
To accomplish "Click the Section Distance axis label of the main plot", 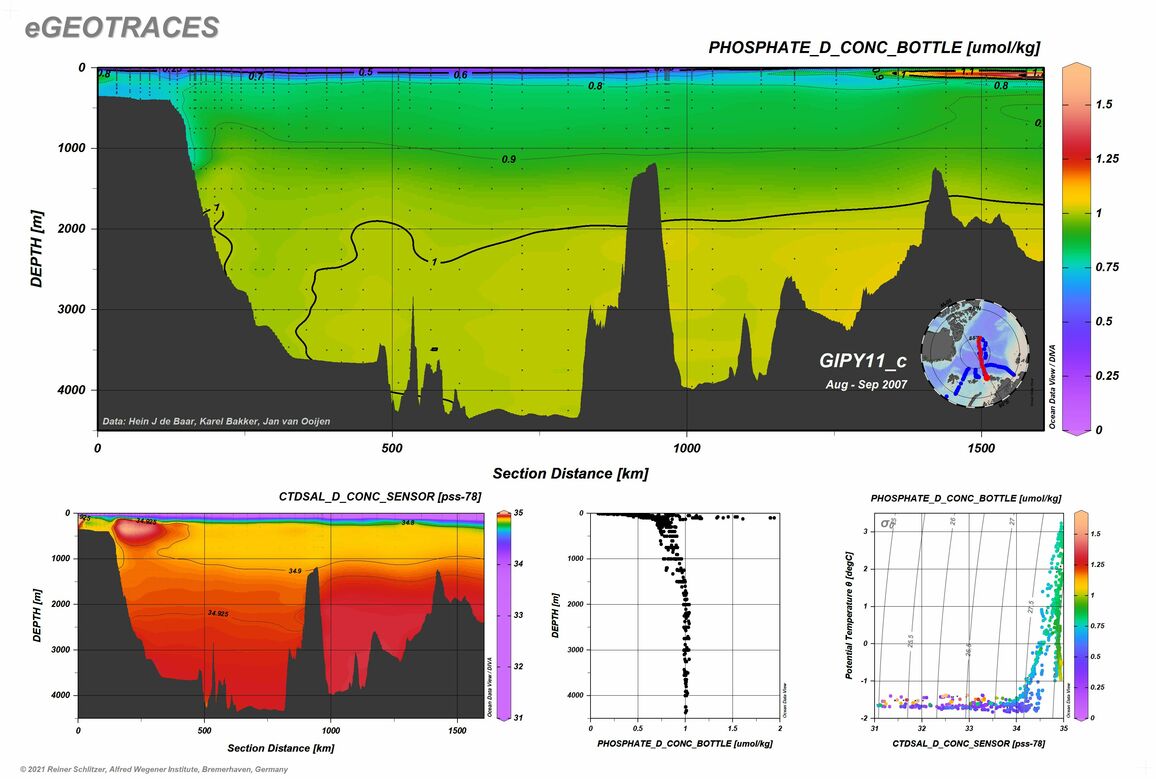I will [571, 473].
